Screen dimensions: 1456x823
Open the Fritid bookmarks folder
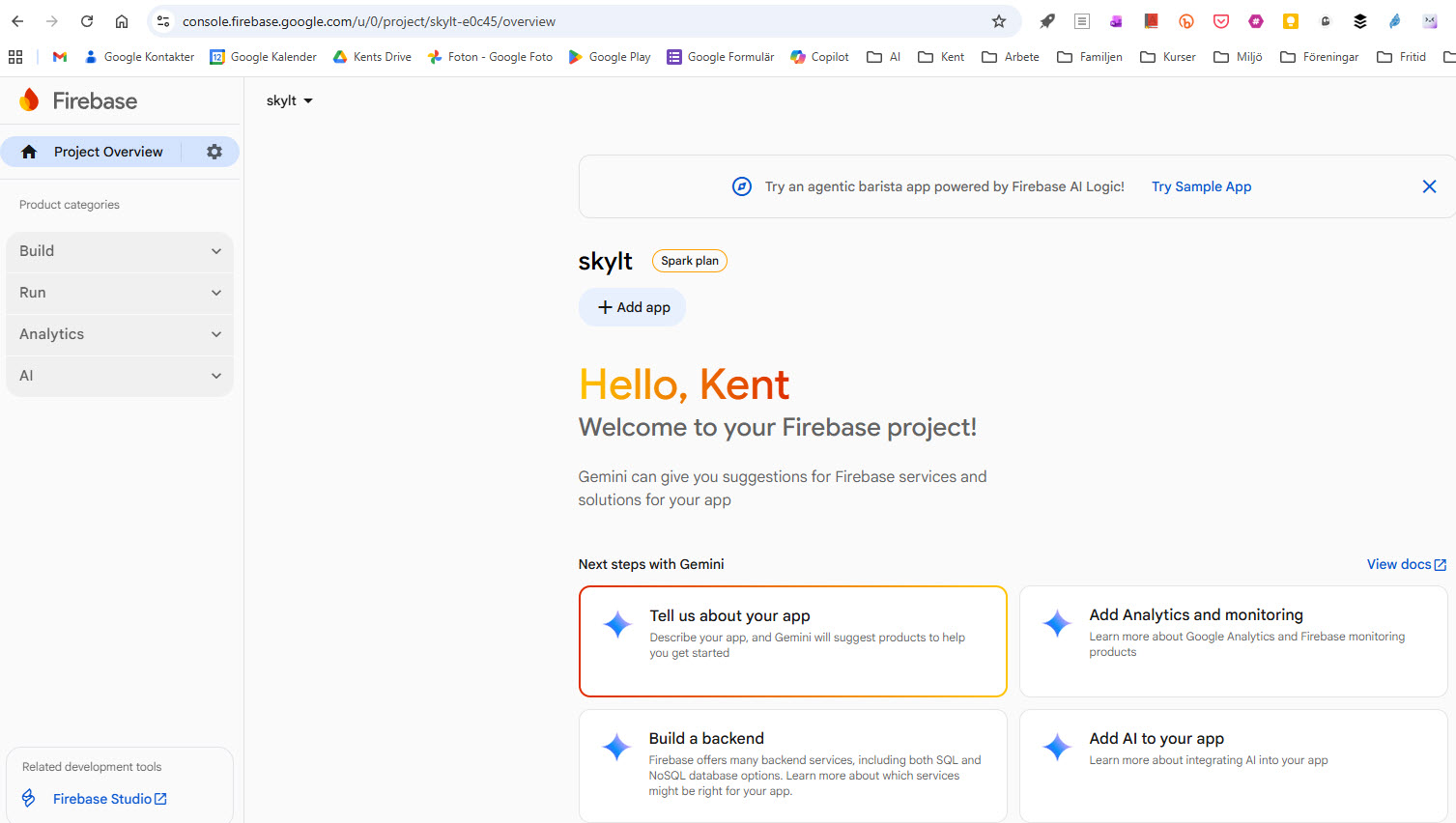(x=1402, y=57)
